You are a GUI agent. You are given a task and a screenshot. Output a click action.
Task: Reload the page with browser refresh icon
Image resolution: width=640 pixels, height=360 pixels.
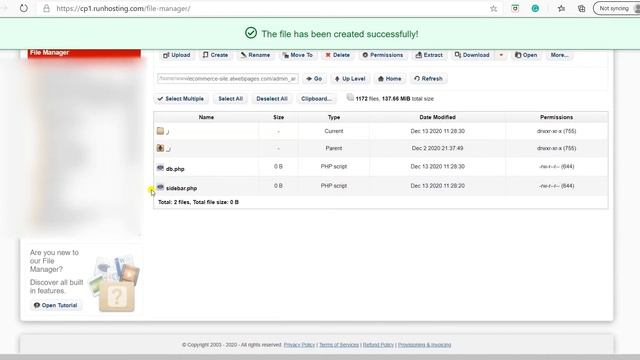pos(24,8)
